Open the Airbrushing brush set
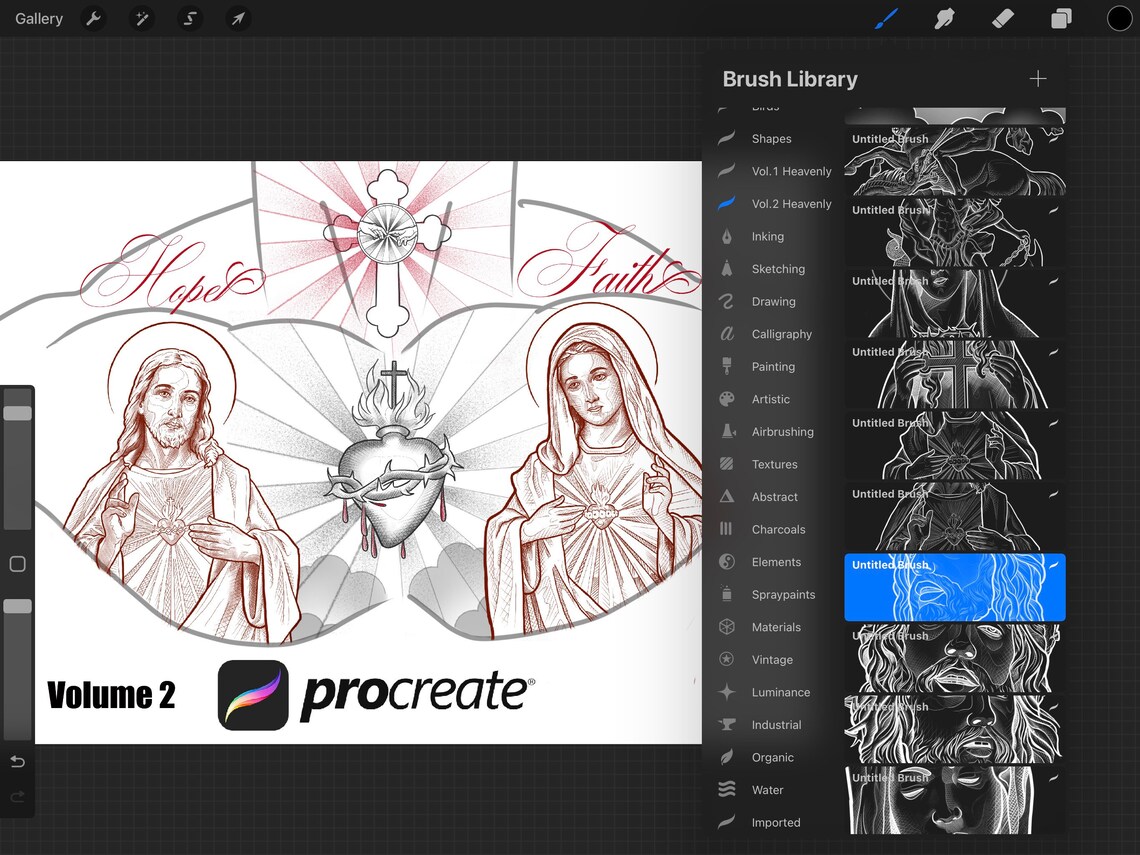Image resolution: width=1140 pixels, height=855 pixels. coord(783,431)
